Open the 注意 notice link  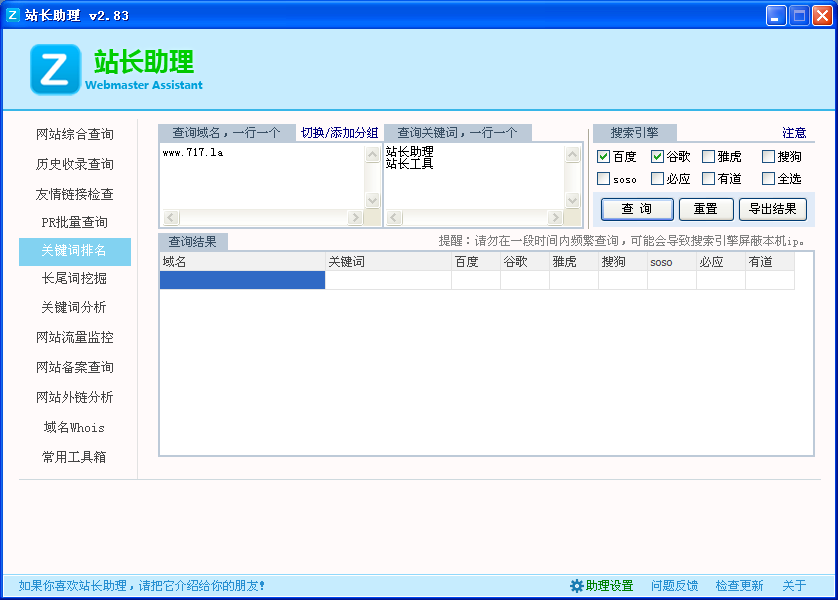[x=794, y=133]
